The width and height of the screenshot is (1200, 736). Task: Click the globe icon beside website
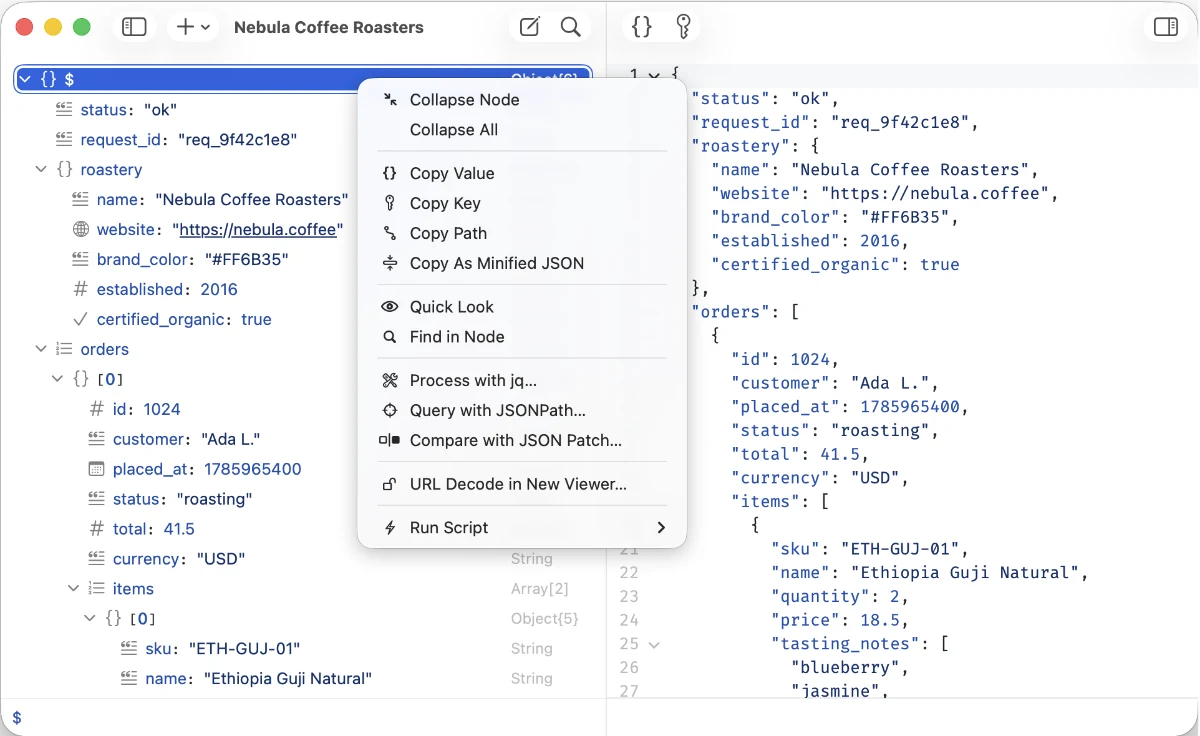[81, 229]
